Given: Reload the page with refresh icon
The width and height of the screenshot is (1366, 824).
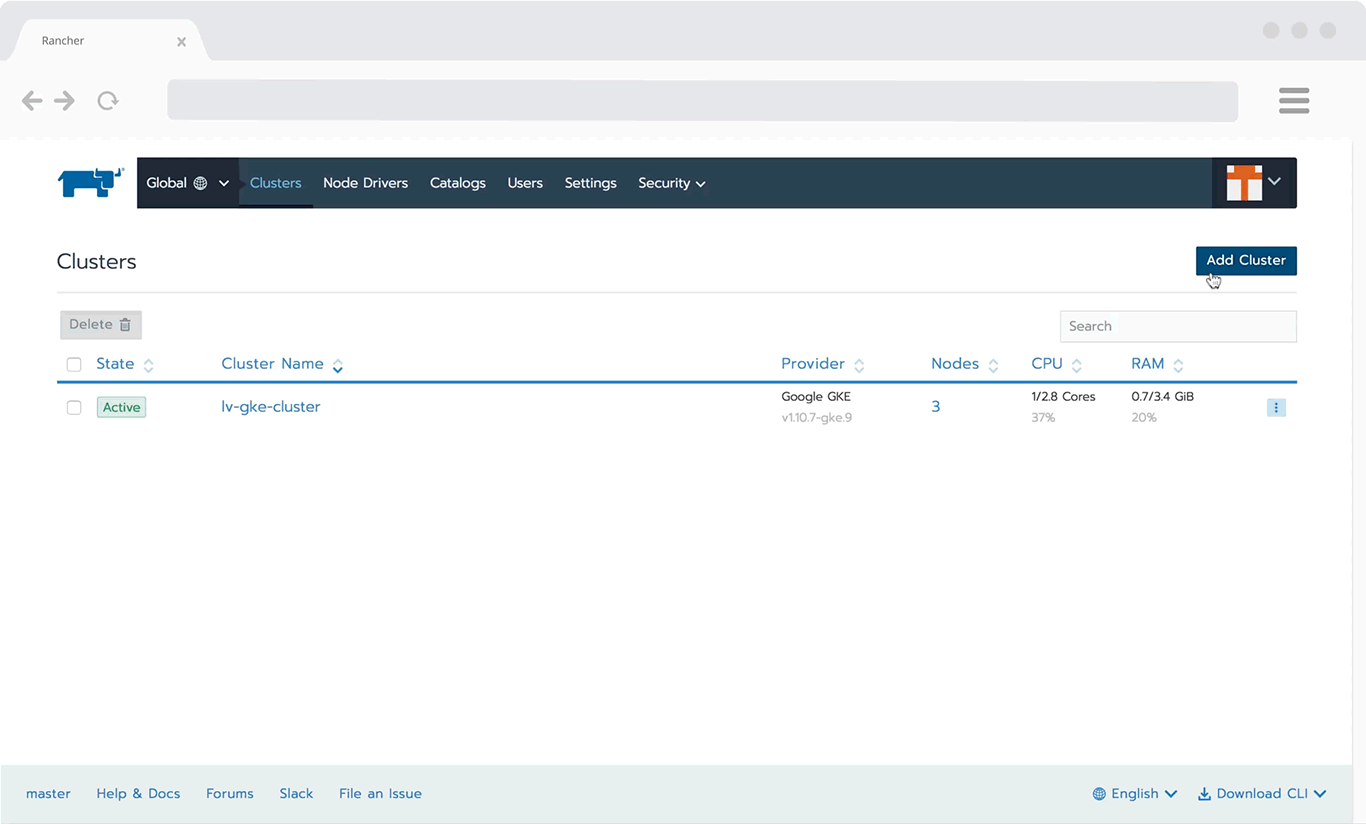Looking at the screenshot, I should click(108, 100).
